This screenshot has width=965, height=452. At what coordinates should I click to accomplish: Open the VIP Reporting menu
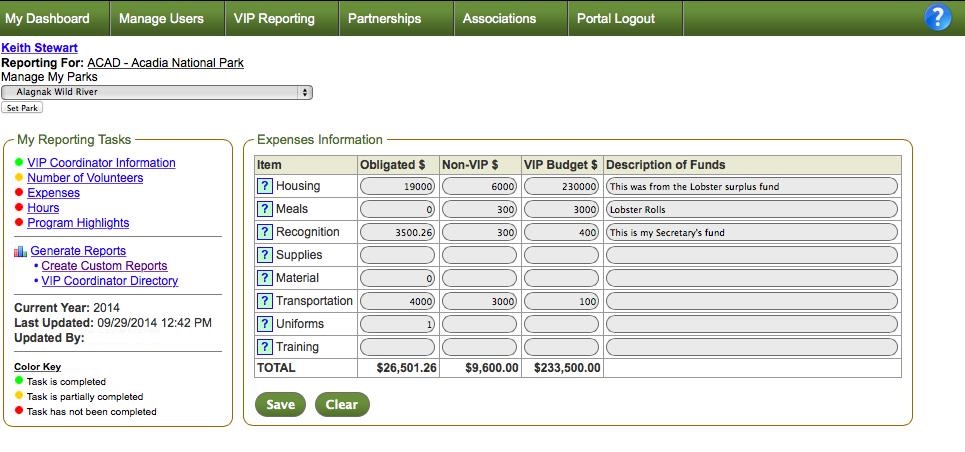click(x=274, y=18)
